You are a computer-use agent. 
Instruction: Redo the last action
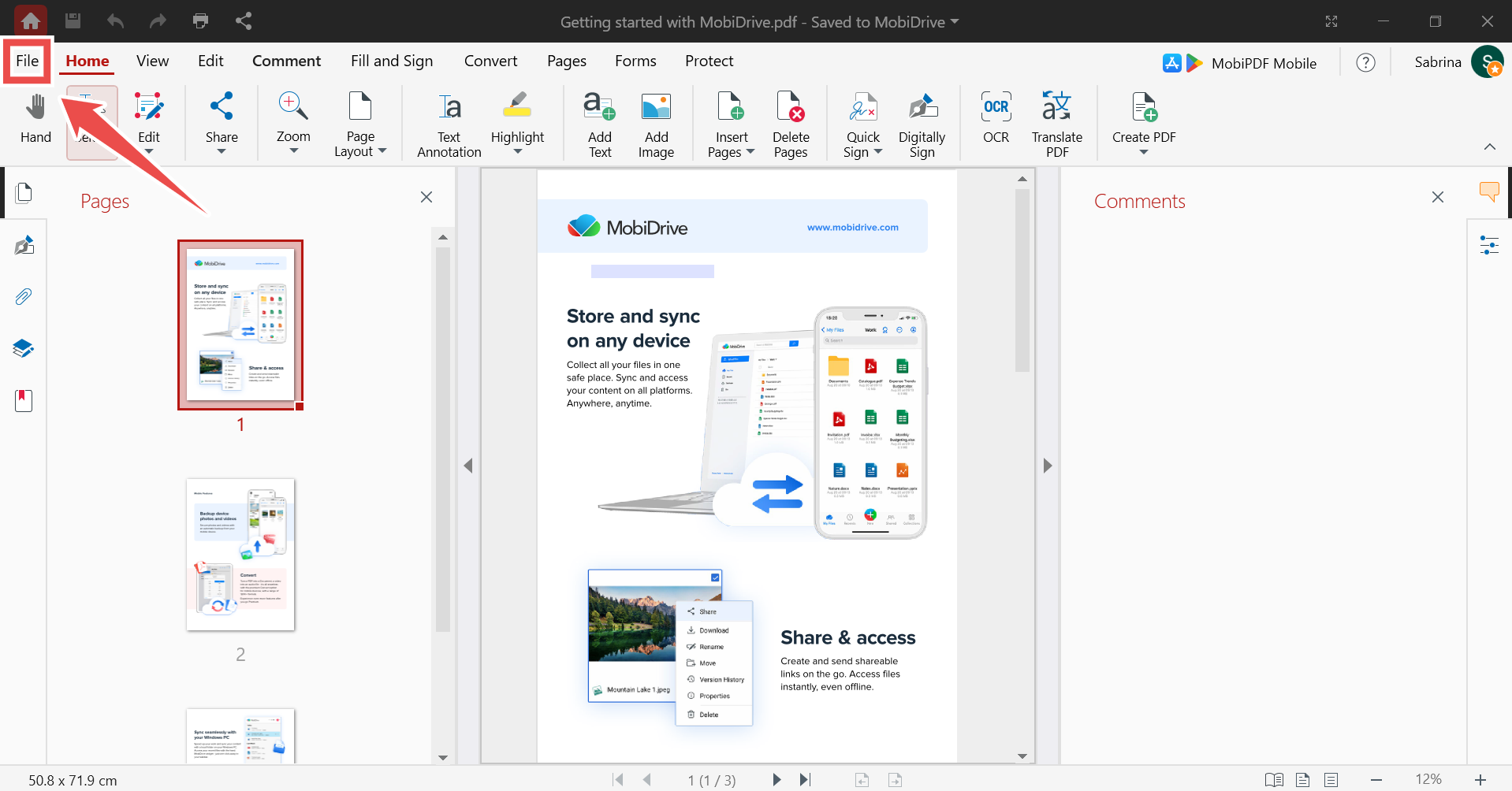(x=158, y=21)
